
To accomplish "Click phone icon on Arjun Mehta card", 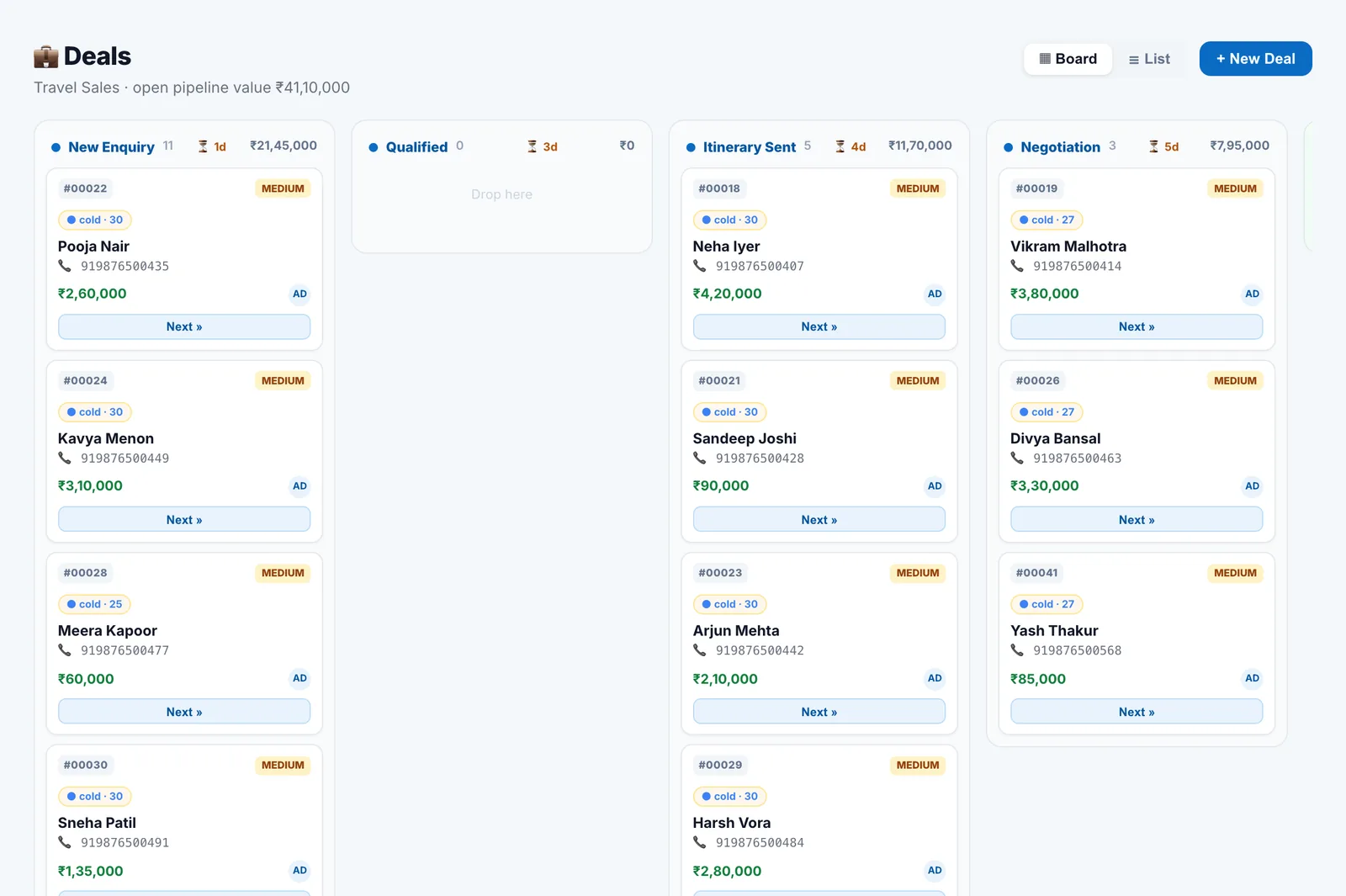I will click(x=700, y=650).
